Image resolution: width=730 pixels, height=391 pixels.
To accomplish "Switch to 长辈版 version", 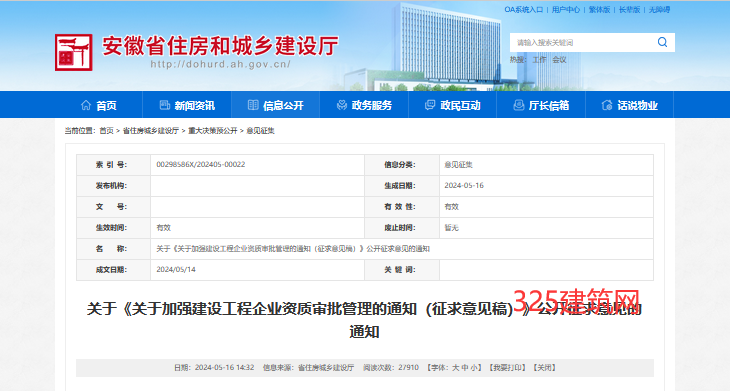I will [629, 9].
